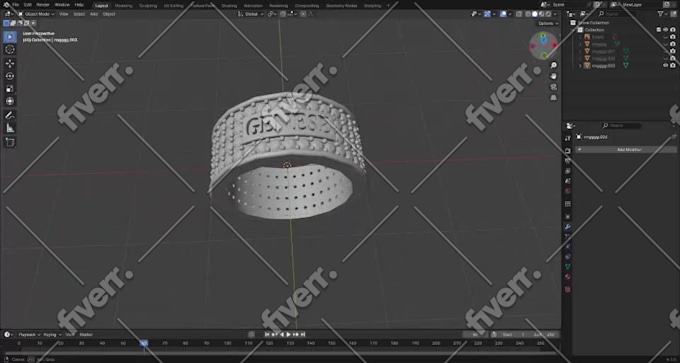Open the Keying dropdown in timeline
Image resolution: width=680 pixels, height=363 pixels.
click(x=52, y=334)
